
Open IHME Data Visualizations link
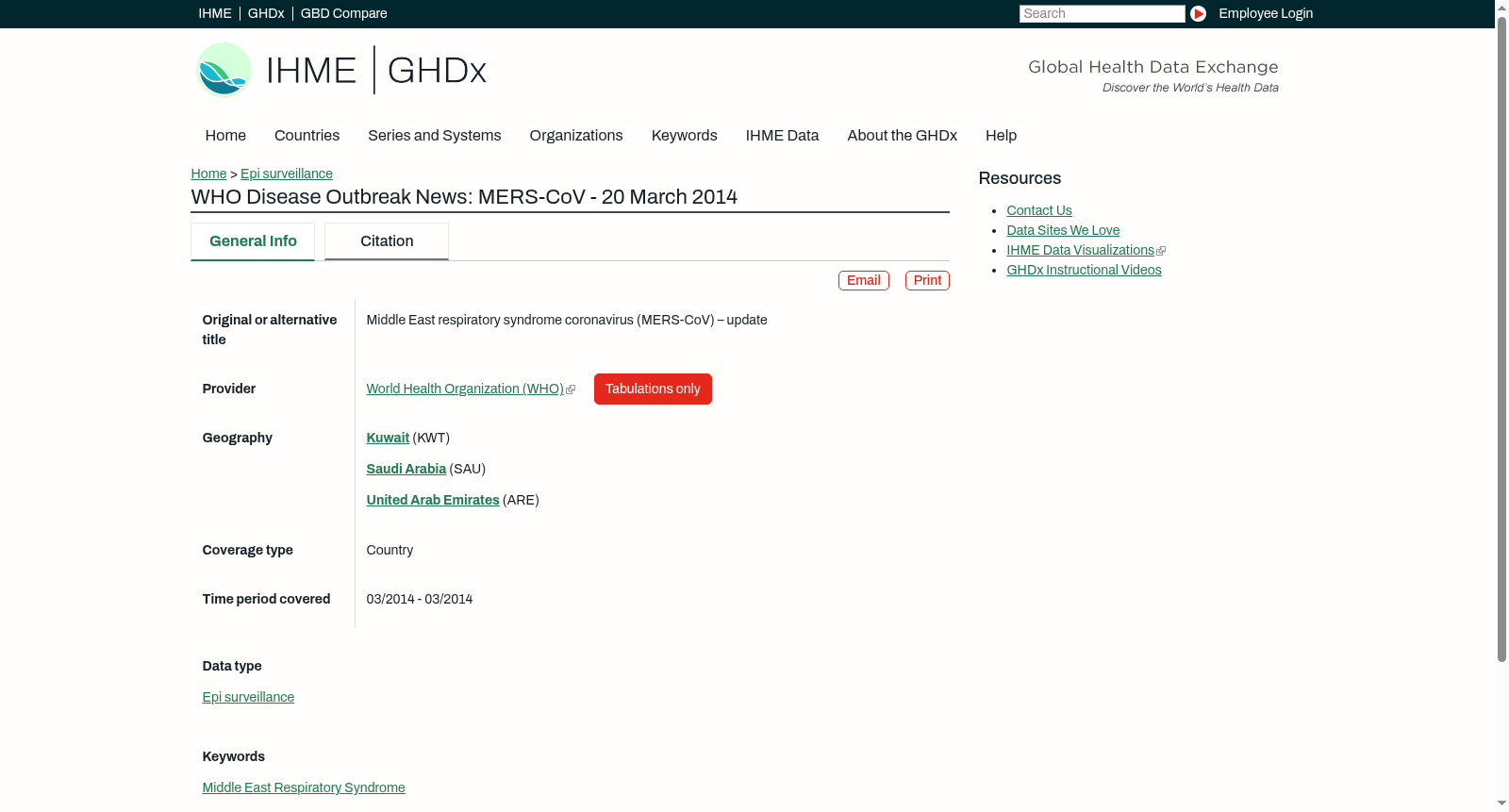point(1080,250)
